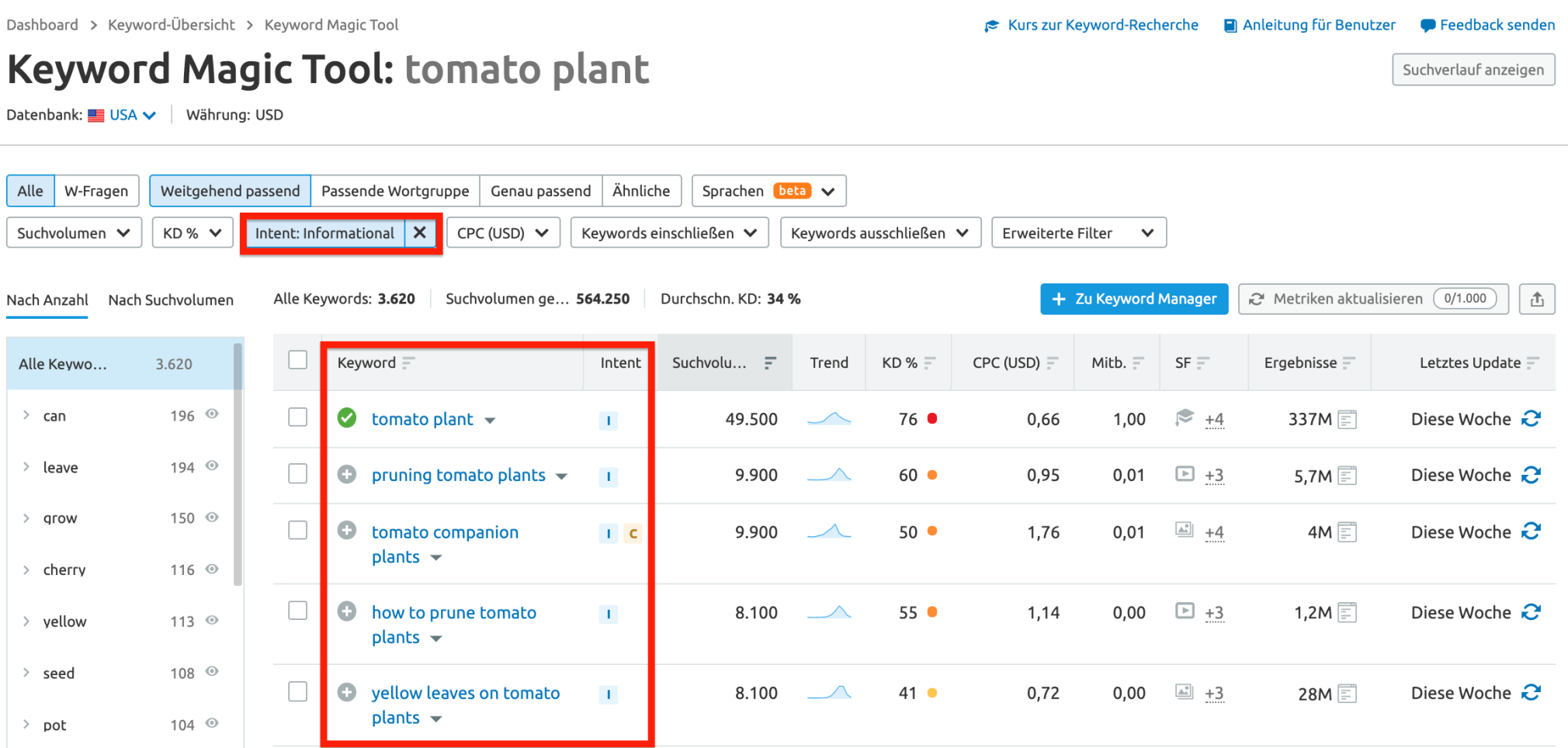Add how to prune tomato plants keyword
Screen dimensions: 1568x748
pyautogui.click(x=347, y=611)
